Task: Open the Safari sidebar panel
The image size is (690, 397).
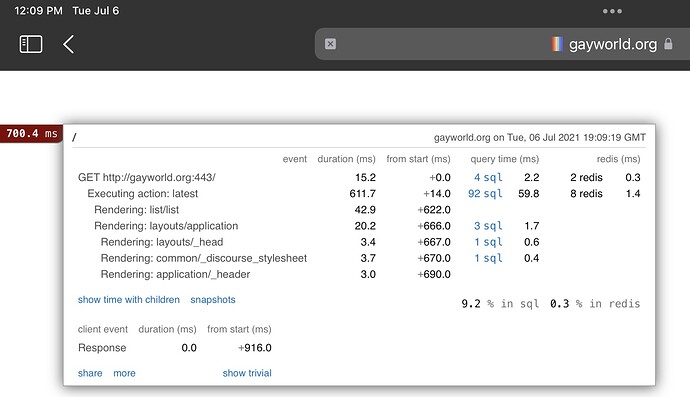Action: (31, 44)
